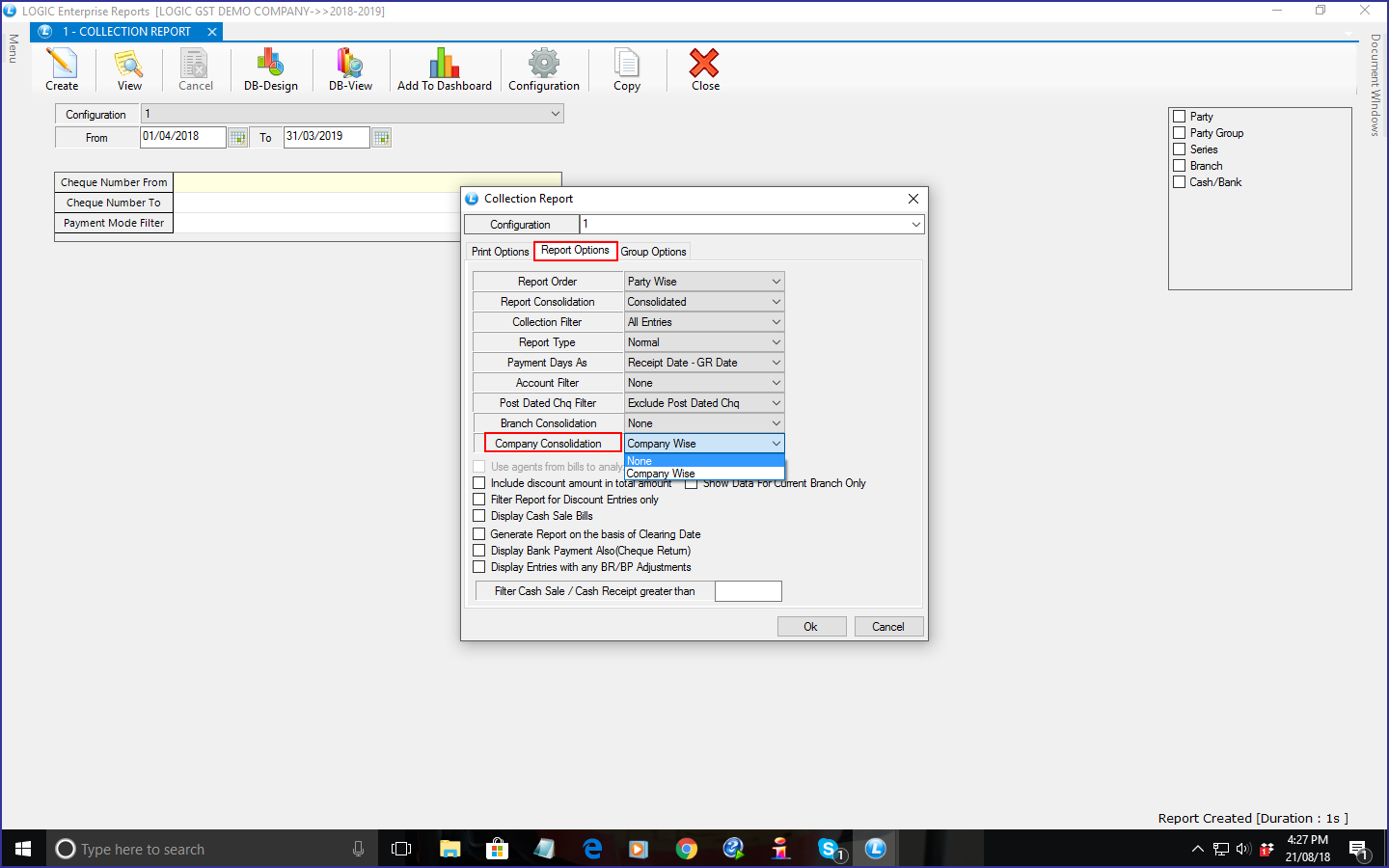The height and width of the screenshot is (868, 1389).
Task: Open File Explorer from taskbar
Action: pos(450,849)
